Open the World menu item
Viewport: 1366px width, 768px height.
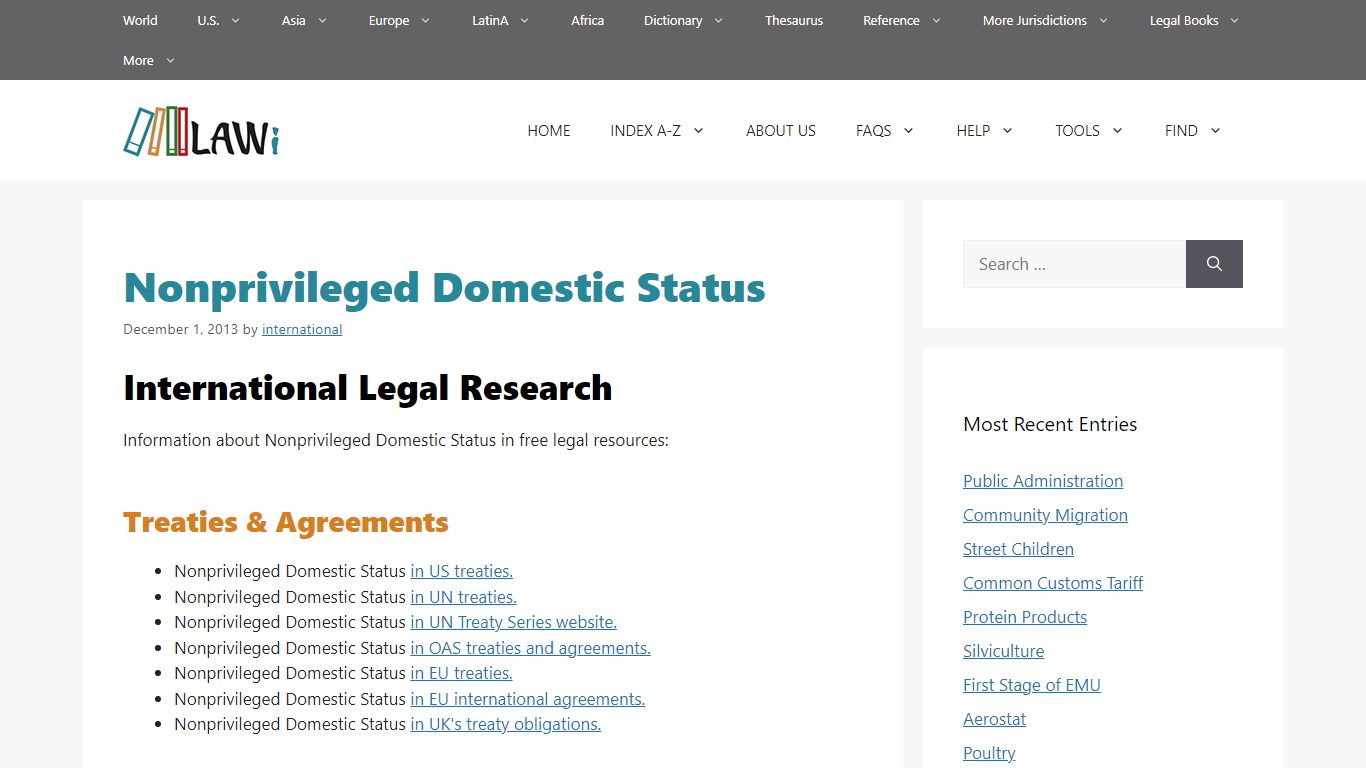140,20
